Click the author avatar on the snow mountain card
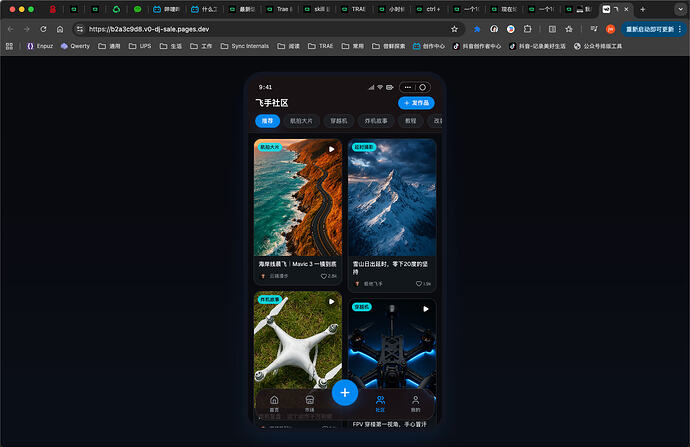 (357, 284)
